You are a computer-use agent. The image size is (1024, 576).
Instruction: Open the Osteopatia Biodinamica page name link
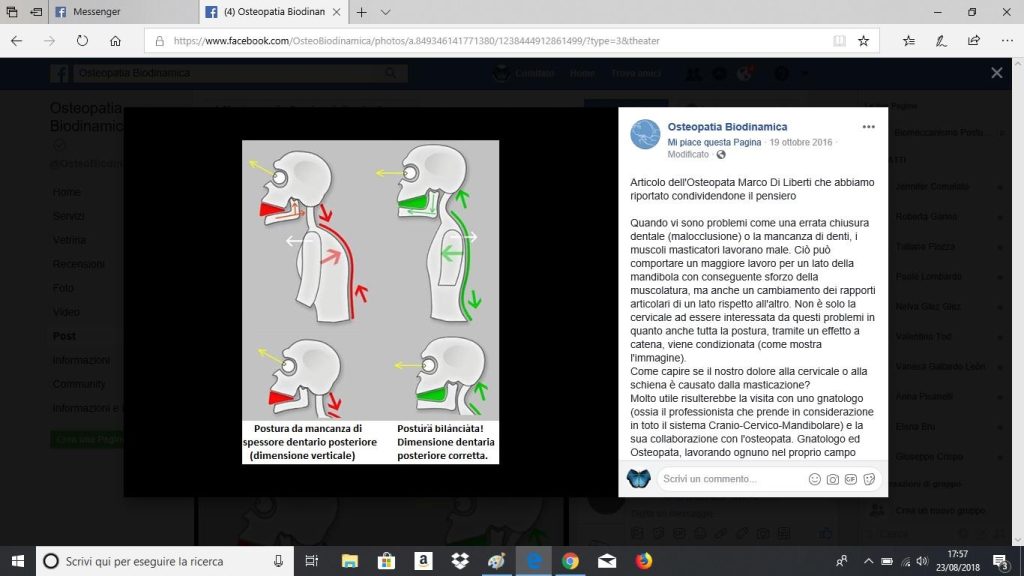click(x=727, y=127)
